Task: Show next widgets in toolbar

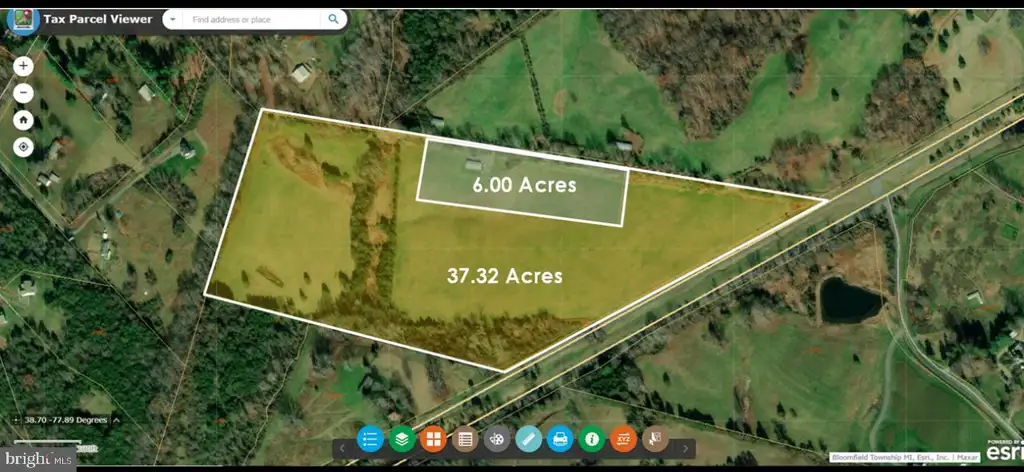Action: coord(685,448)
